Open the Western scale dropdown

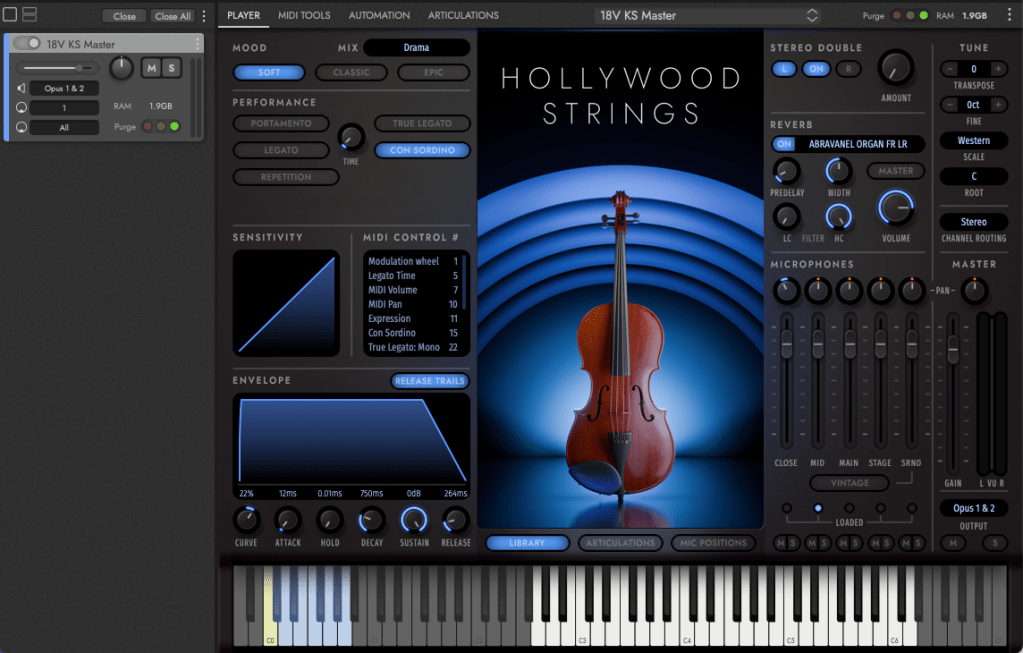973,141
